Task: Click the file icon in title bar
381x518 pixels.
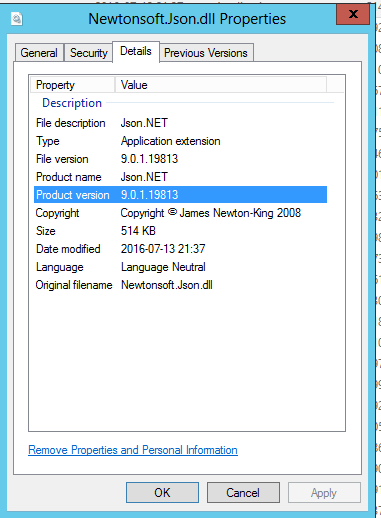Action: [x=17, y=19]
